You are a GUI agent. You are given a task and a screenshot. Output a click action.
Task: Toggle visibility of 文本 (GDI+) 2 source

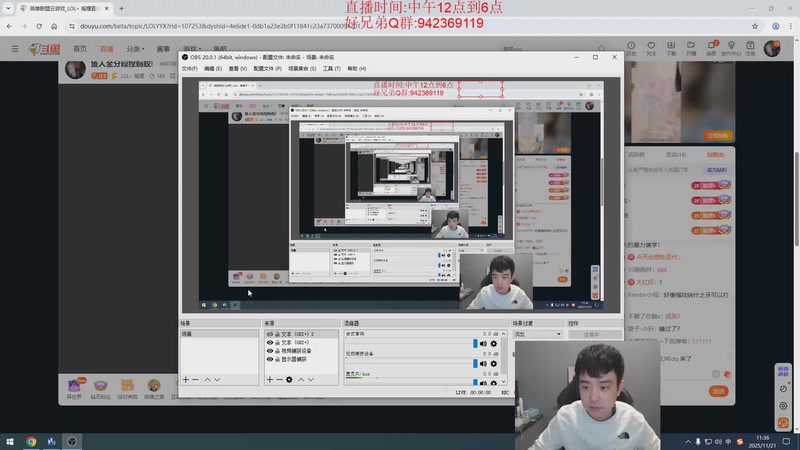[270, 334]
